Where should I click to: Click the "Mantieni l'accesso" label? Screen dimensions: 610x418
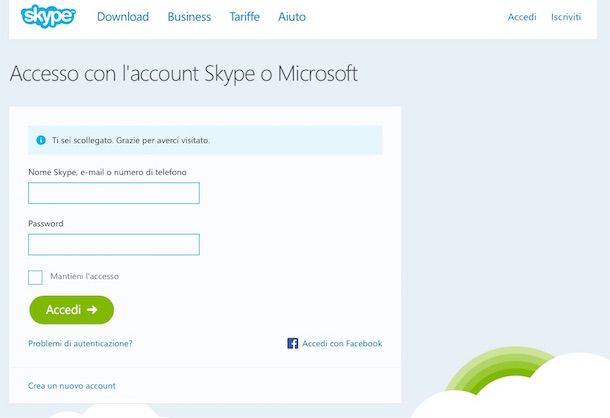[84, 276]
